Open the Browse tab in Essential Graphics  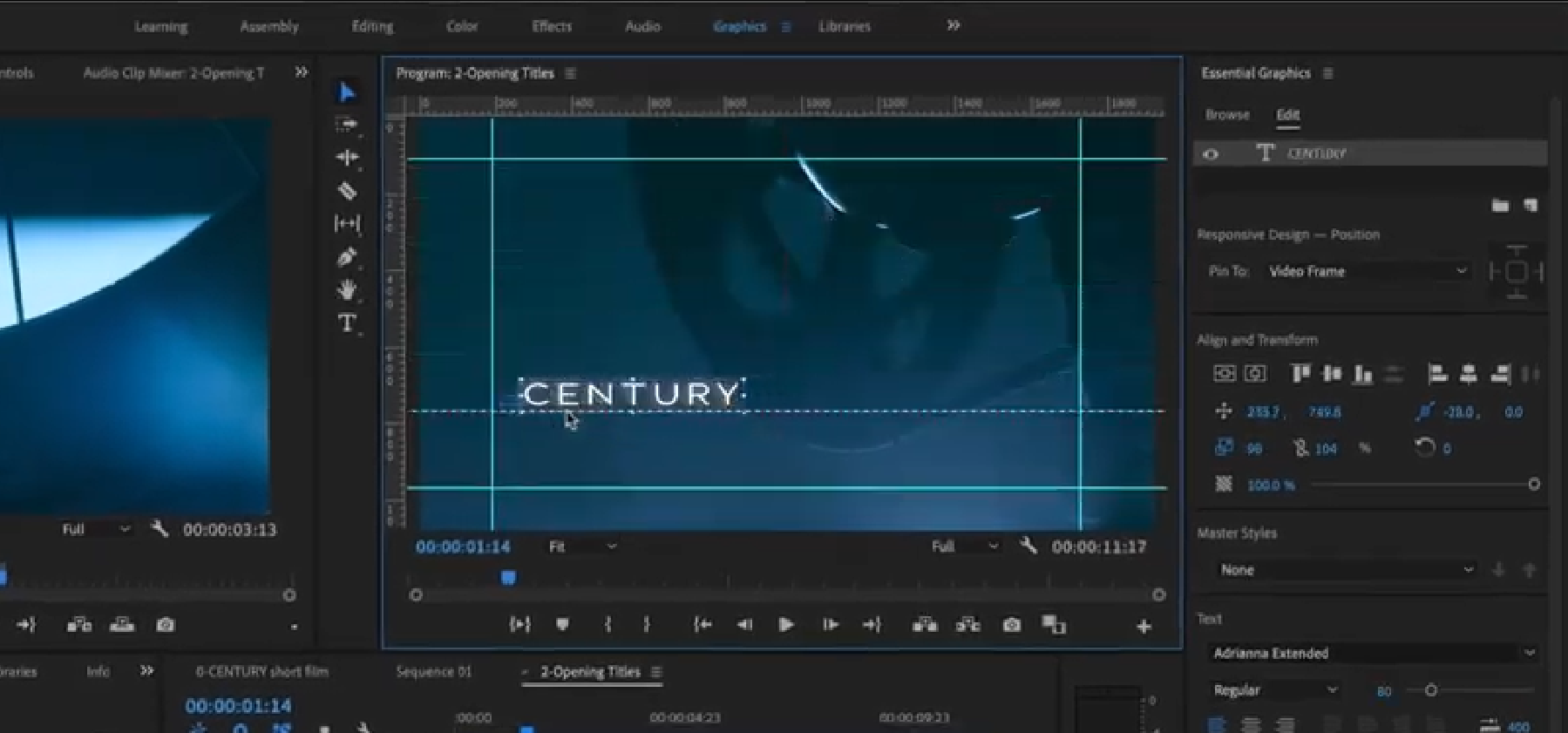(x=1226, y=114)
